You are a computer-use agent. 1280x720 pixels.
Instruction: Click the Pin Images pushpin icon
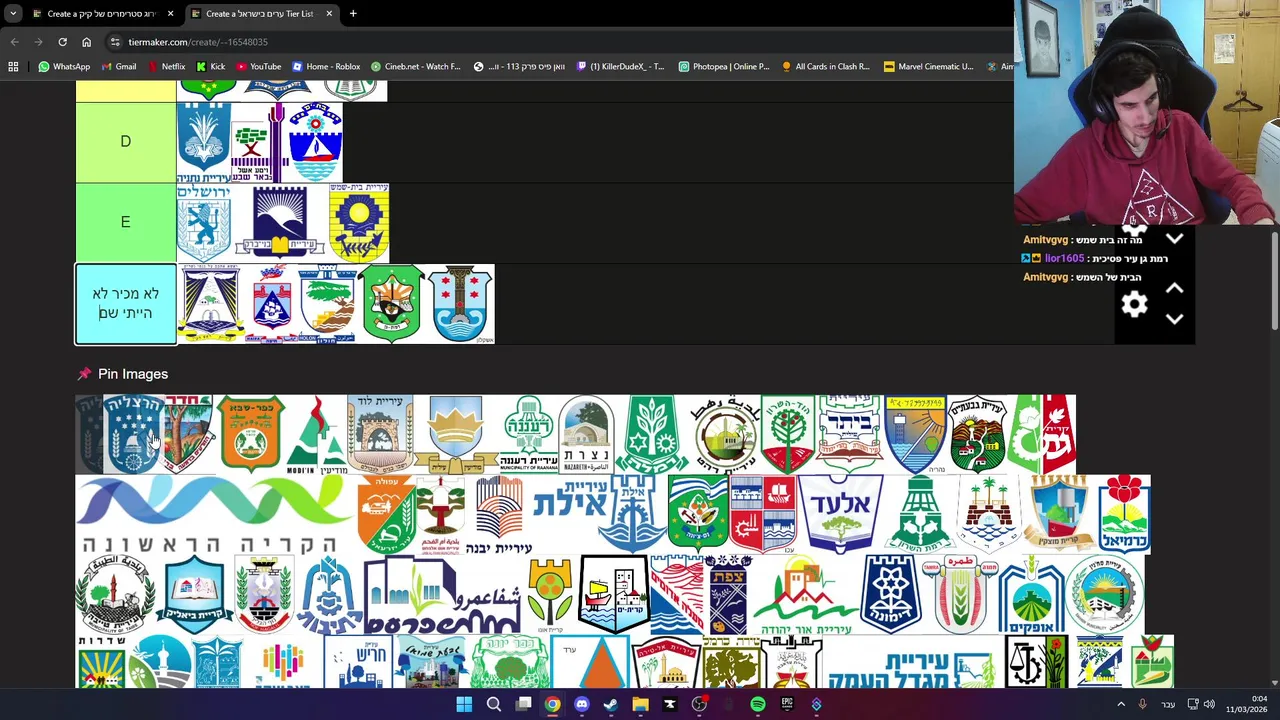84,374
